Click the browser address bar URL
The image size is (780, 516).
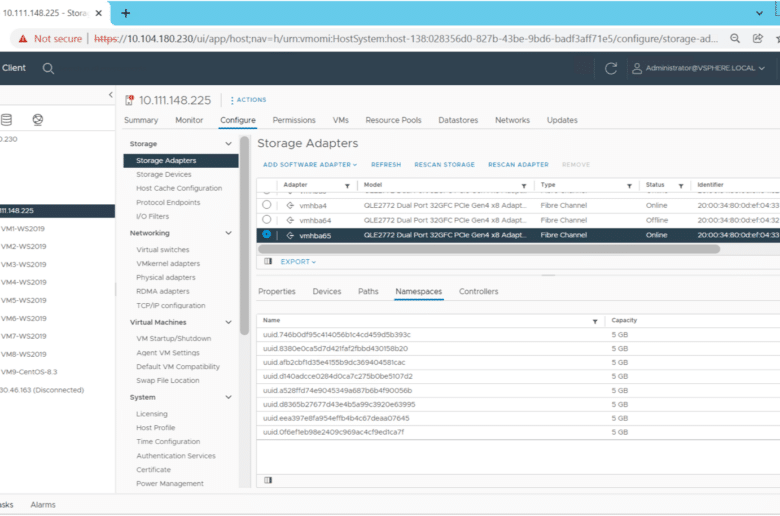[406, 39]
